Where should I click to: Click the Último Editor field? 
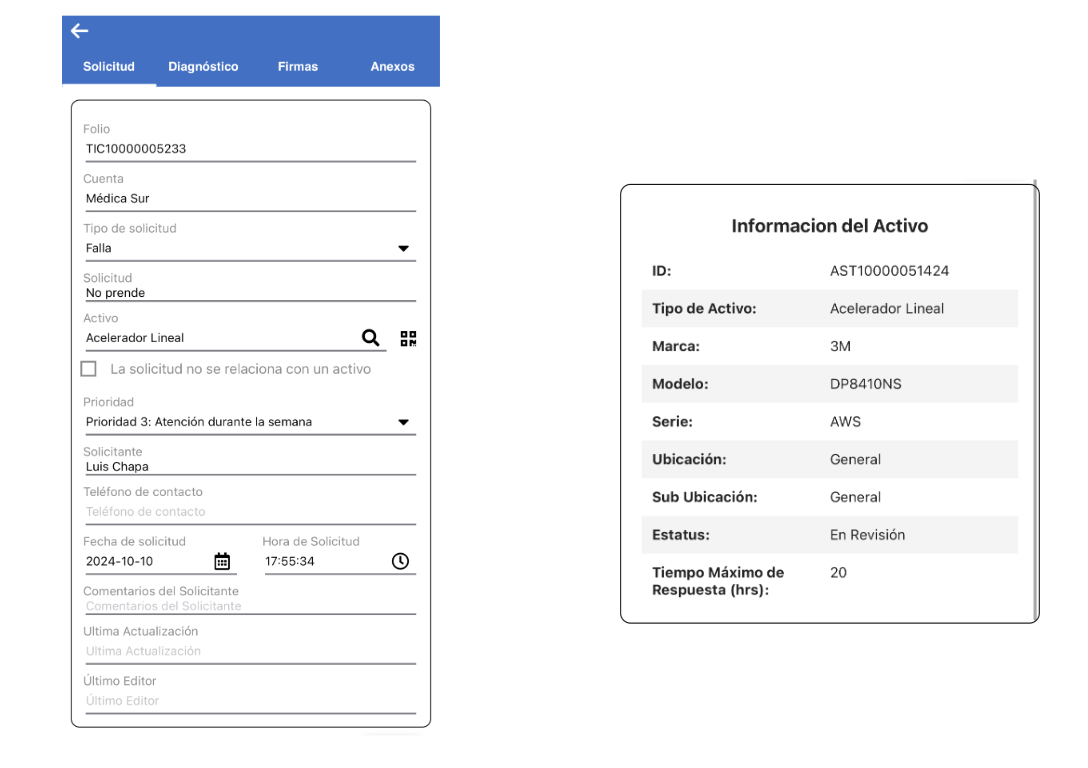pos(248,701)
